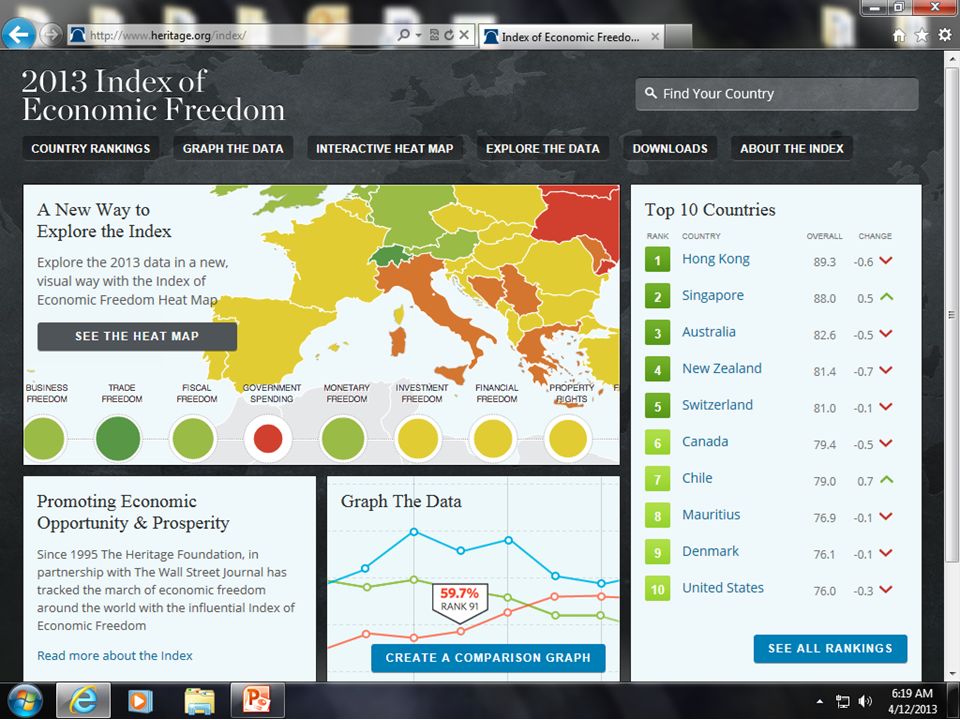Select the Fiscal Freedom green circle
960x720 pixels.
(193, 438)
